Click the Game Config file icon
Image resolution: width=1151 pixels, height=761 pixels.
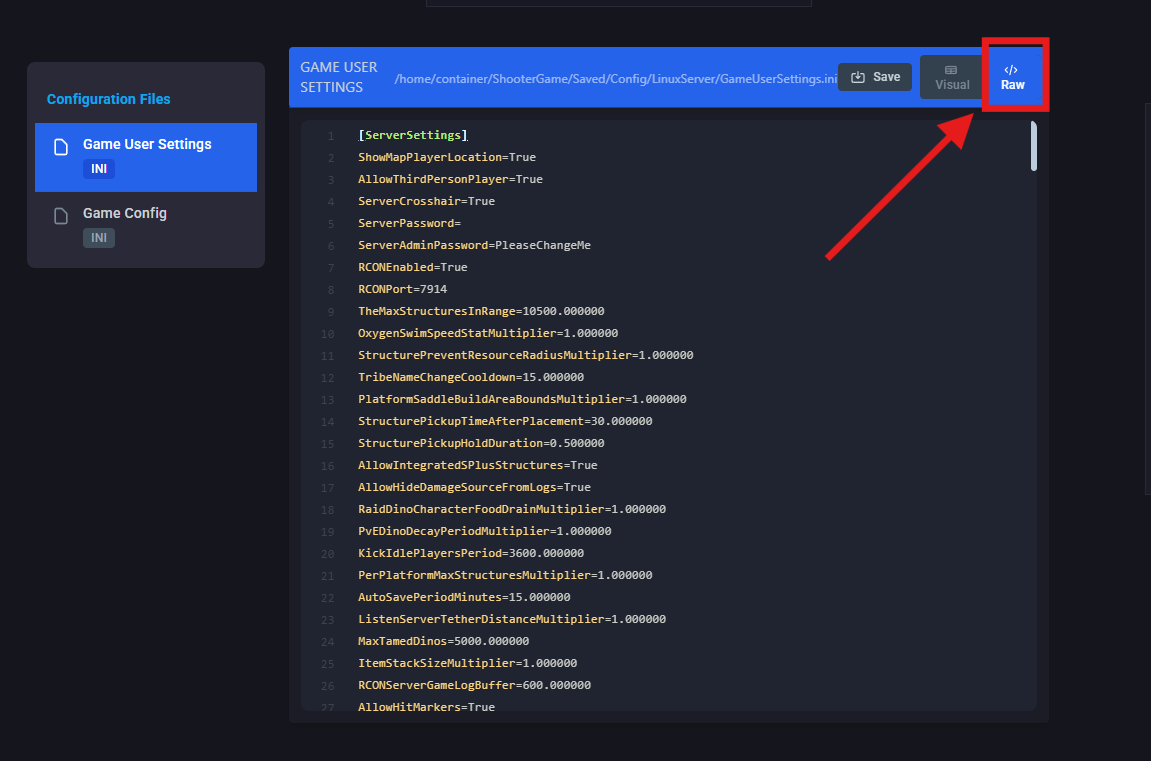click(x=61, y=216)
